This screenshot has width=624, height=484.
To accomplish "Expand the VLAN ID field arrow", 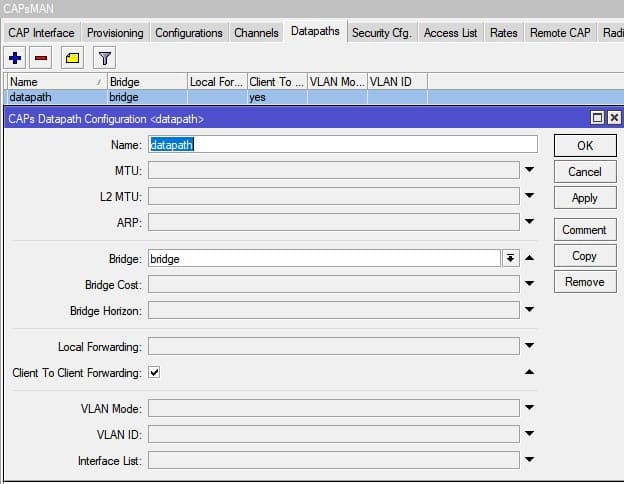I will click(529, 433).
